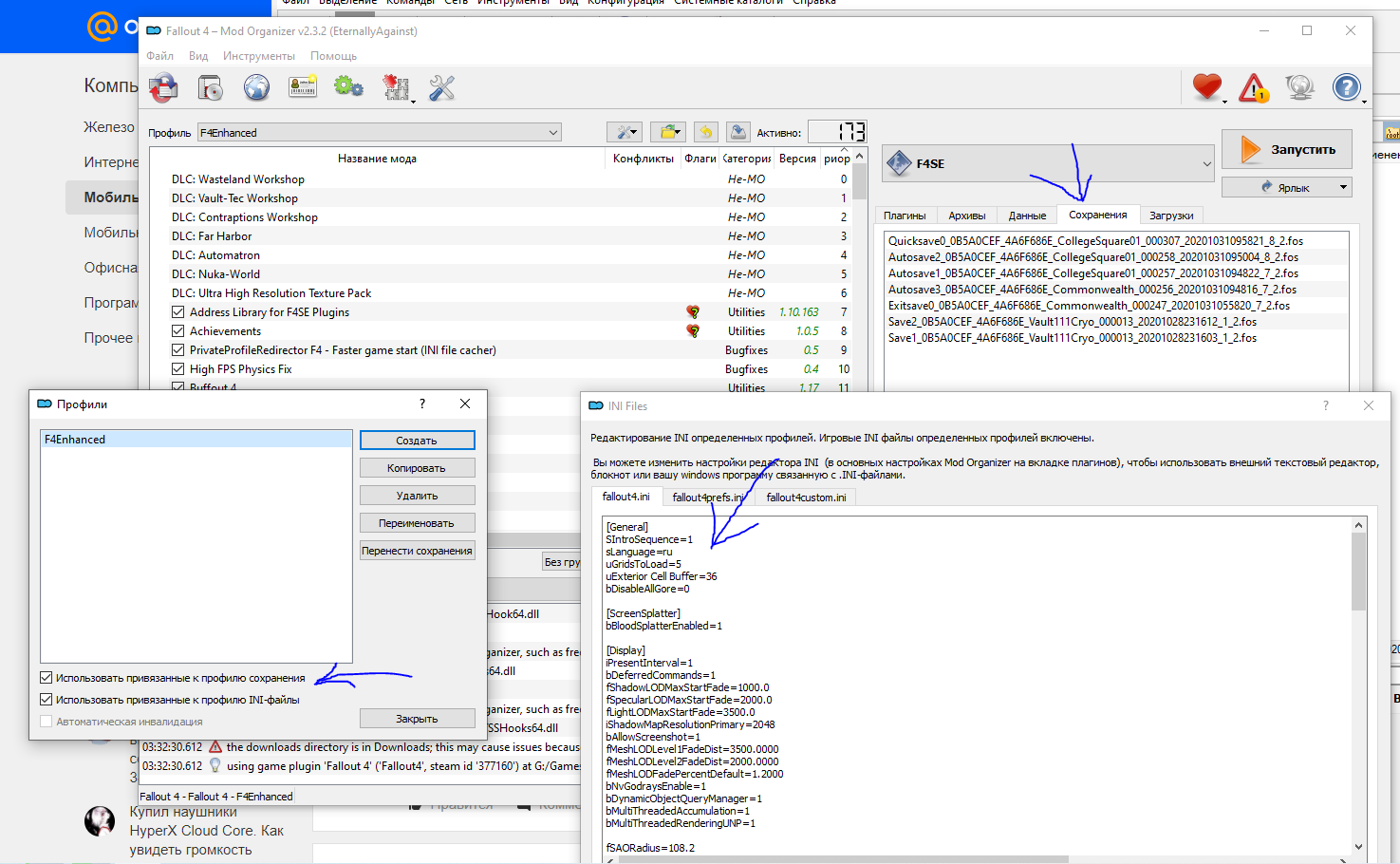Click the Копировать profile button
This screenshot has width=1400, height=864.
pyautogui.click(x=417, y=468)
